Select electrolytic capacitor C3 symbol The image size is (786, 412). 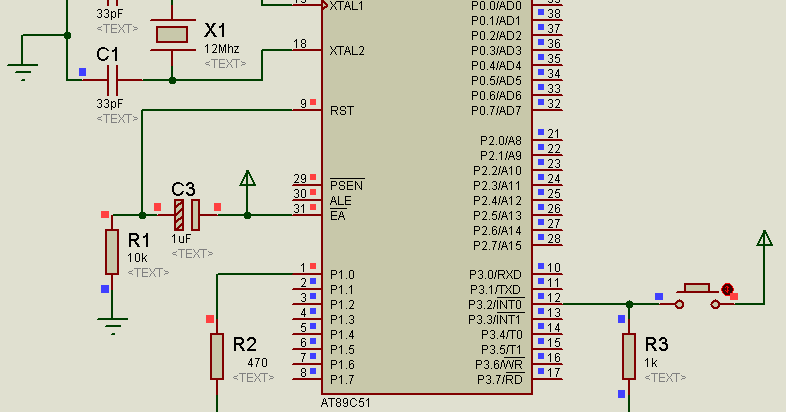pos(187,215)
